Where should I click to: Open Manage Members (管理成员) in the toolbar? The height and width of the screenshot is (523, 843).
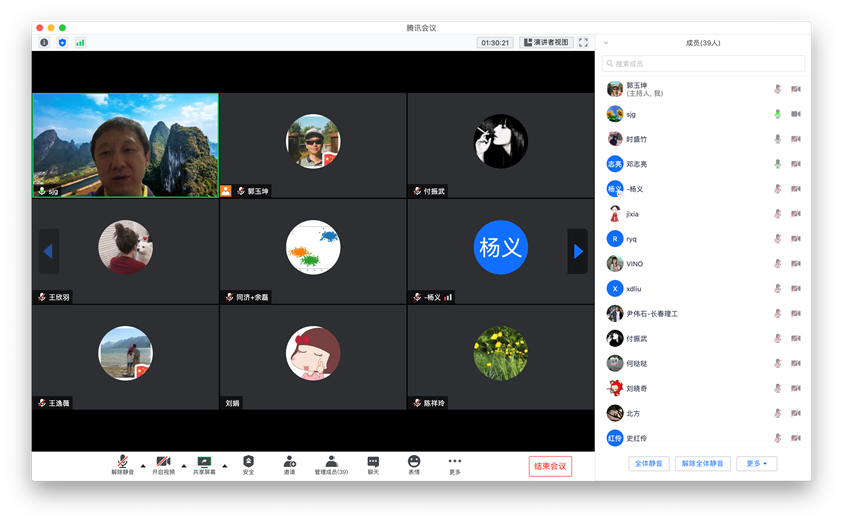point(331,463)
